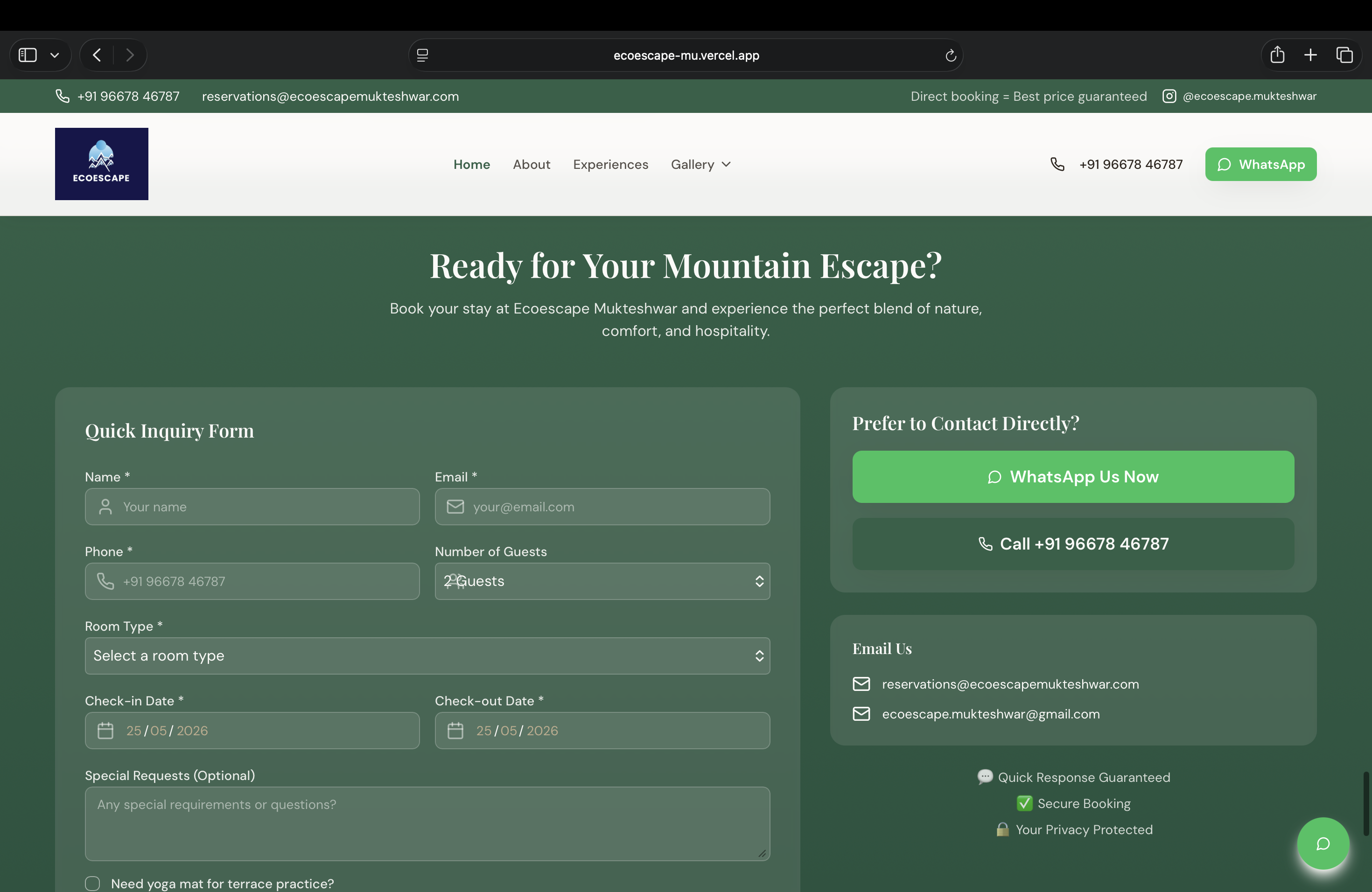The image size is (1372, 892).
Task: Click the person icon in Name field
Action: (x=105, y=507)
